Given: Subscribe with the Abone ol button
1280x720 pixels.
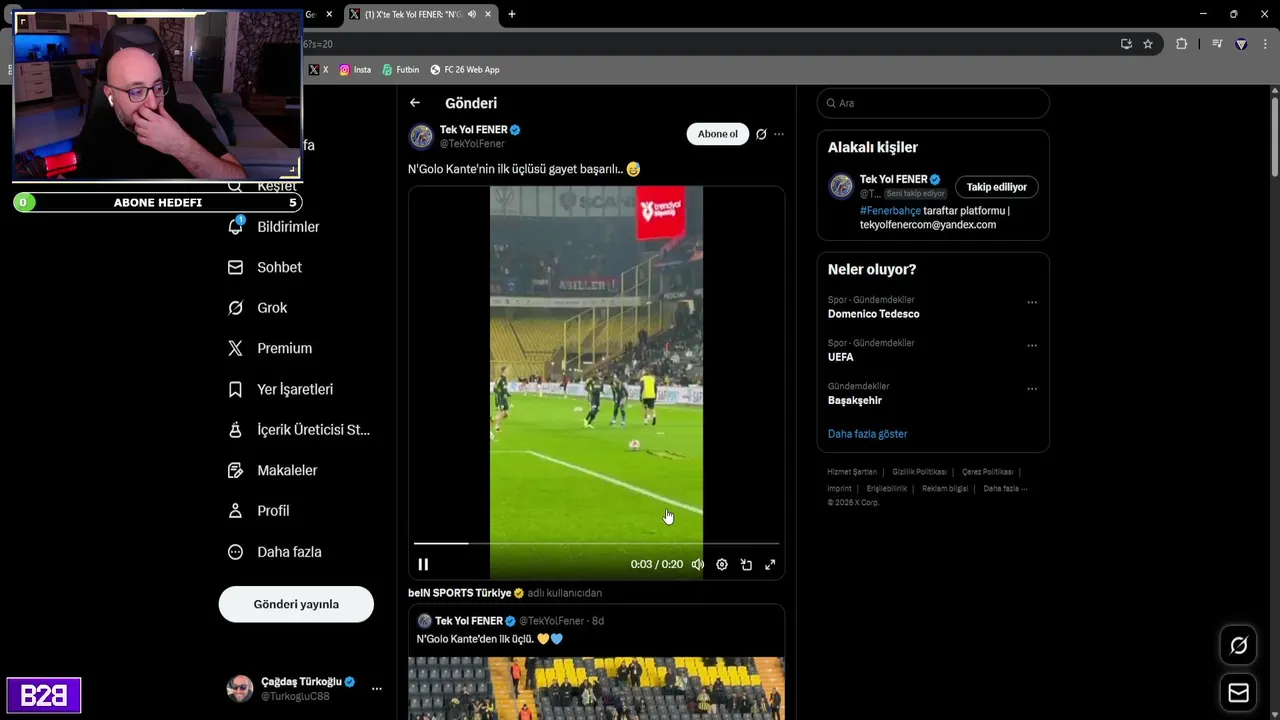Looking at the screenshot, I should pos(717,134).
